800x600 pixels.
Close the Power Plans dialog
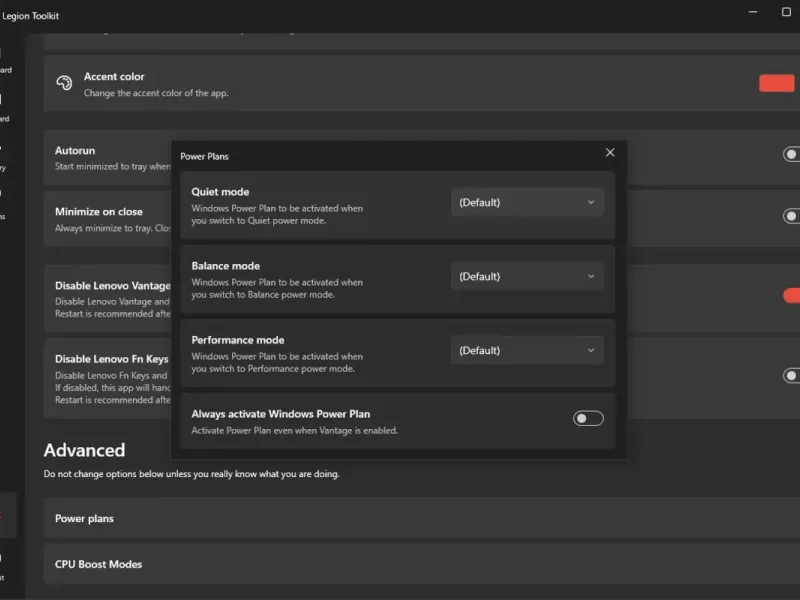click(610, 153)
